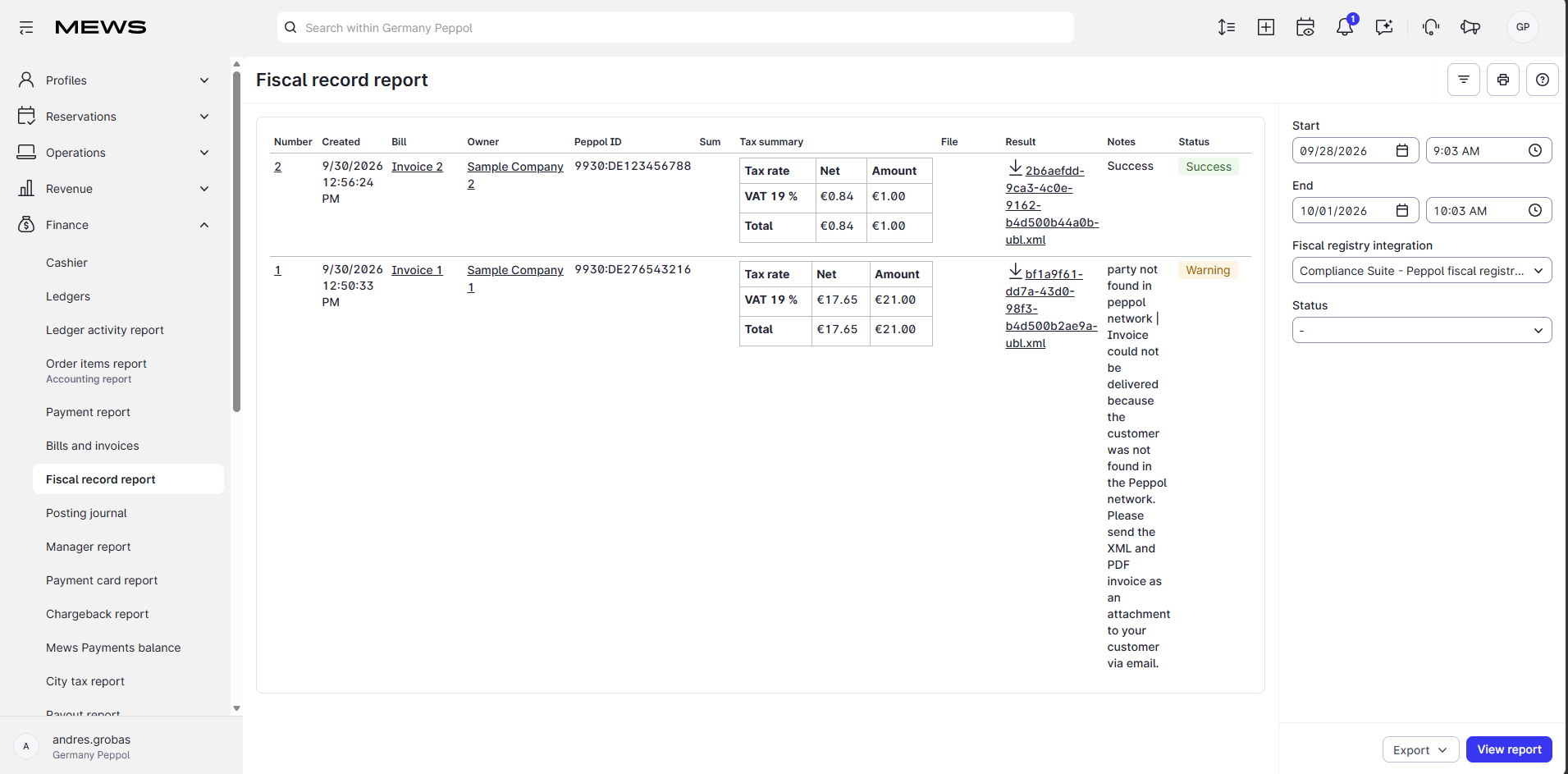Open fiscal record number 1 link
Image resolution: width=1568 pixels, height=774 pixels.
(277, 270)
